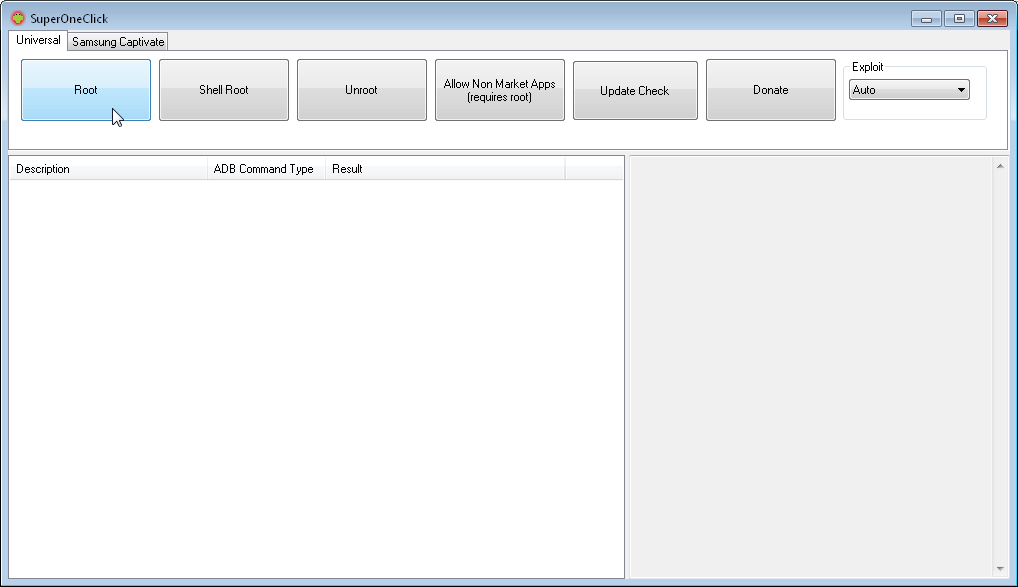Viewport: 1018px width, 587px height.
Task: Click the Result column header
Action: [x=445, y=169]
